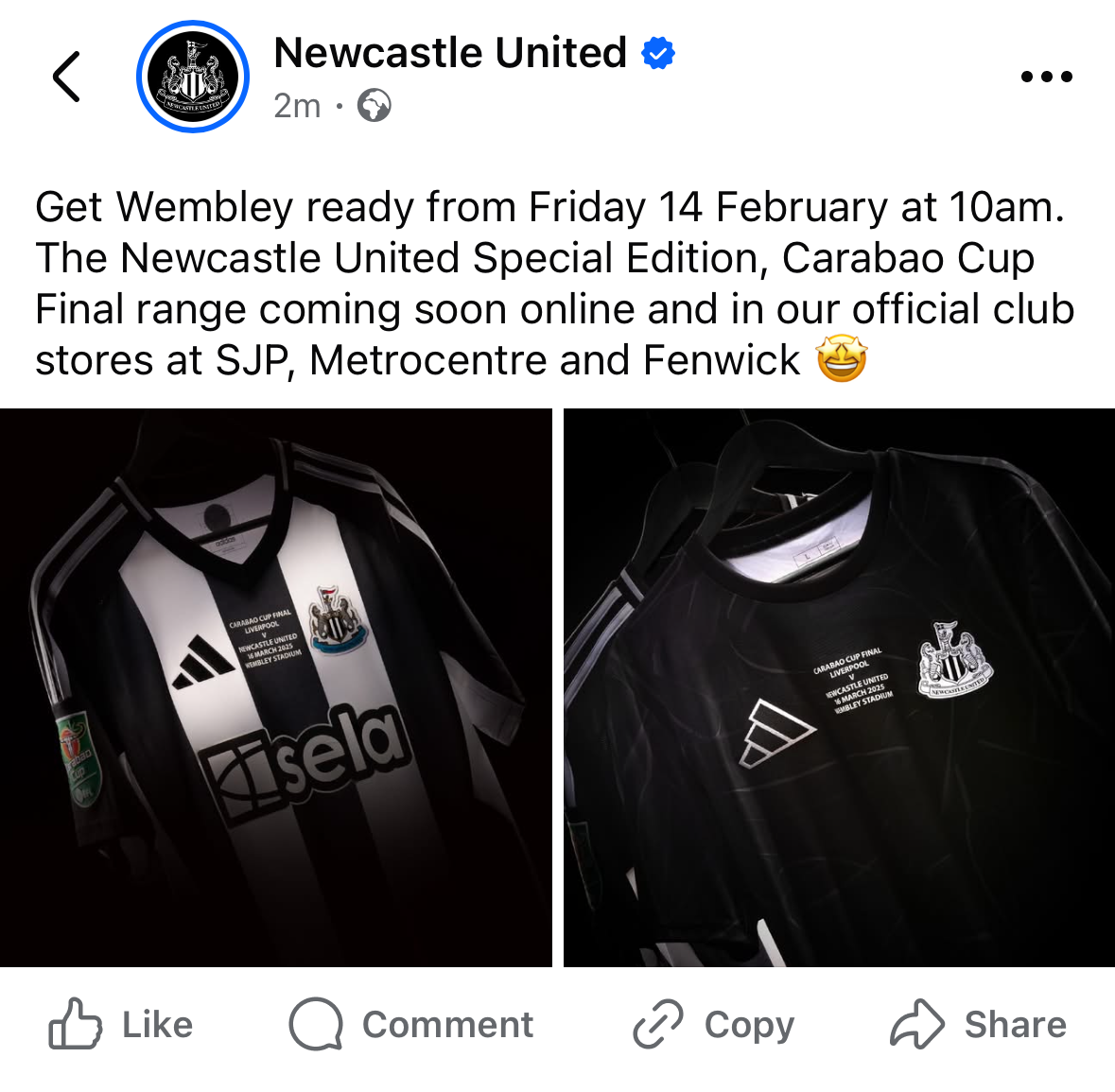Tap the speech bubble Comment icon
Screen dimensions: 1115x1092
316,1025
